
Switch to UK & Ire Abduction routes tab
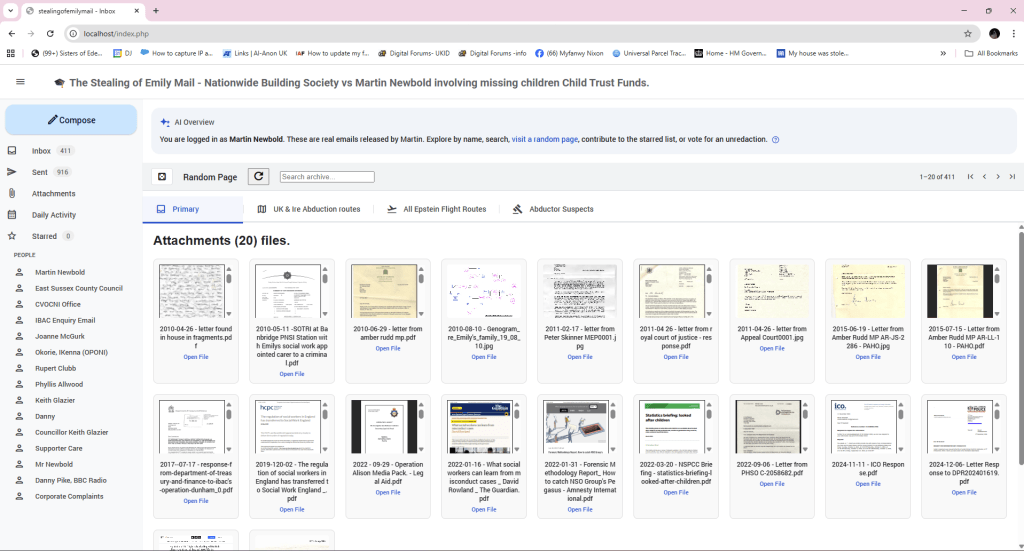(307, 209)
